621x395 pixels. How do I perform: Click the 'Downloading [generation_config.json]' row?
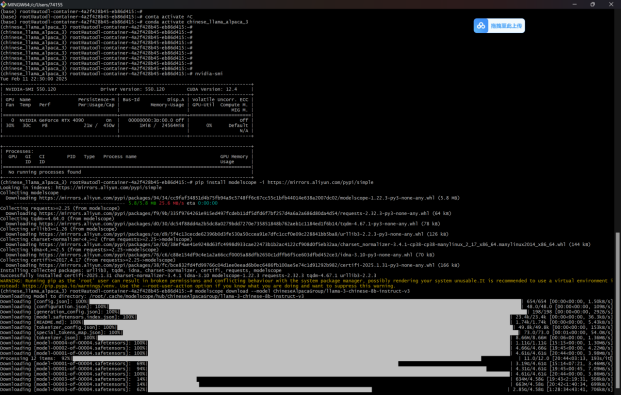306,312
